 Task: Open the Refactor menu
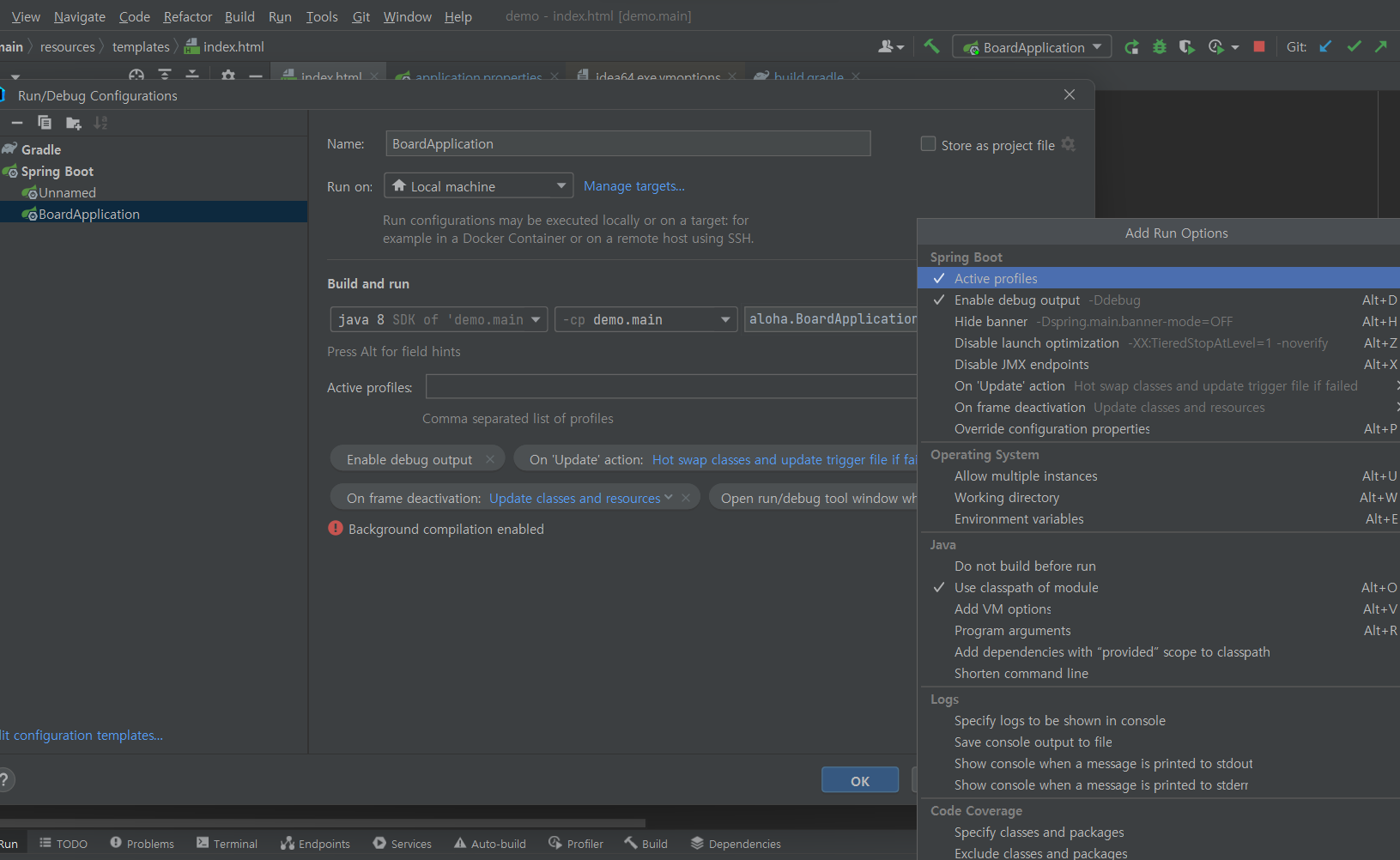[x=188, y=16]
